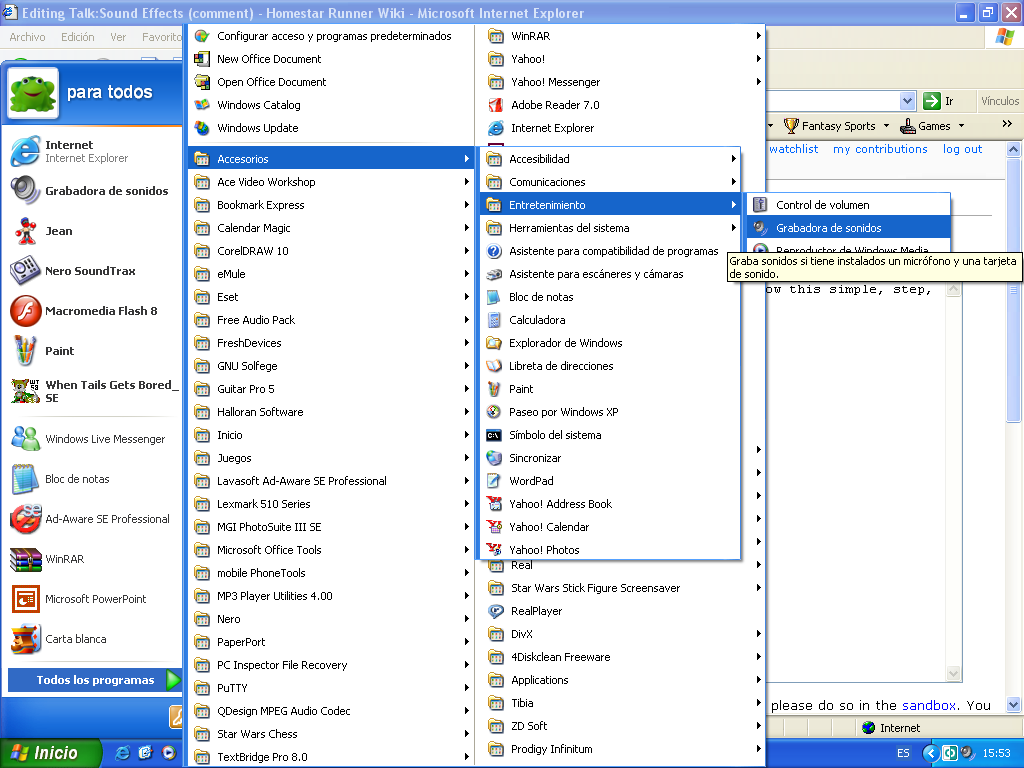The image size is (1024, 768).
Task: Click Open Office Document
Action: (x=330, y=82)
